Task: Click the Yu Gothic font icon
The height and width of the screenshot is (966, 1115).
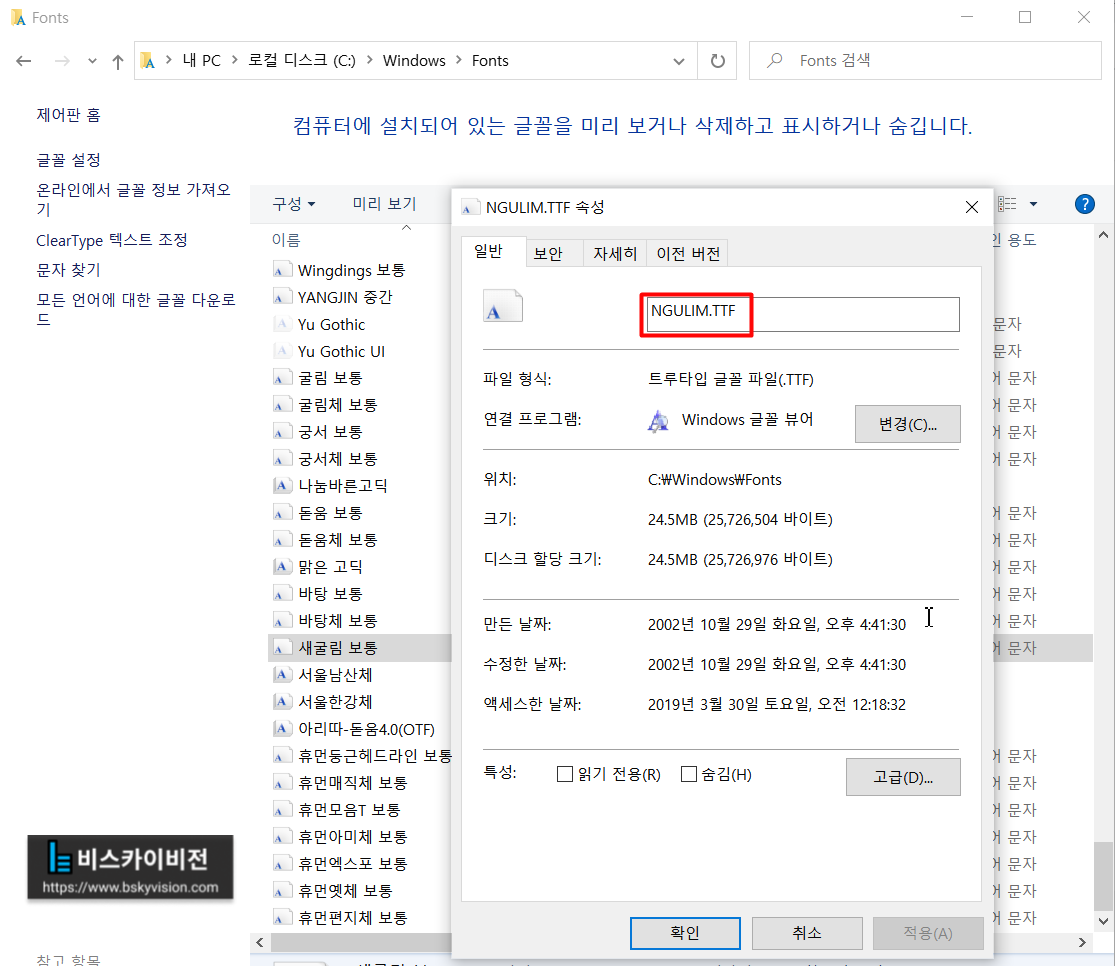Action: 282,324
